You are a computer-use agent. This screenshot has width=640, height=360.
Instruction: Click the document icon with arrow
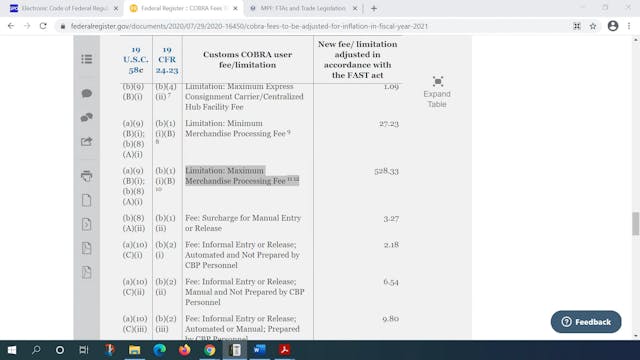tap(87, 224)
